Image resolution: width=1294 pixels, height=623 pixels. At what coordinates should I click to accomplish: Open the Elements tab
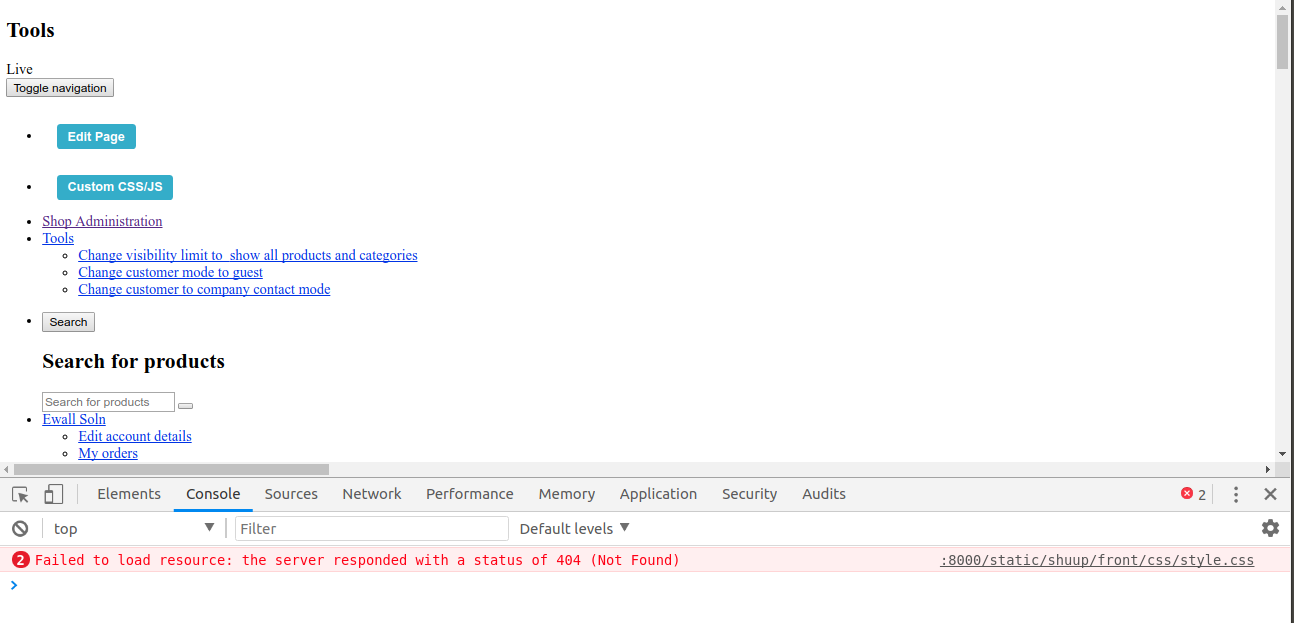pyautogui.click(x=129, y=494)
